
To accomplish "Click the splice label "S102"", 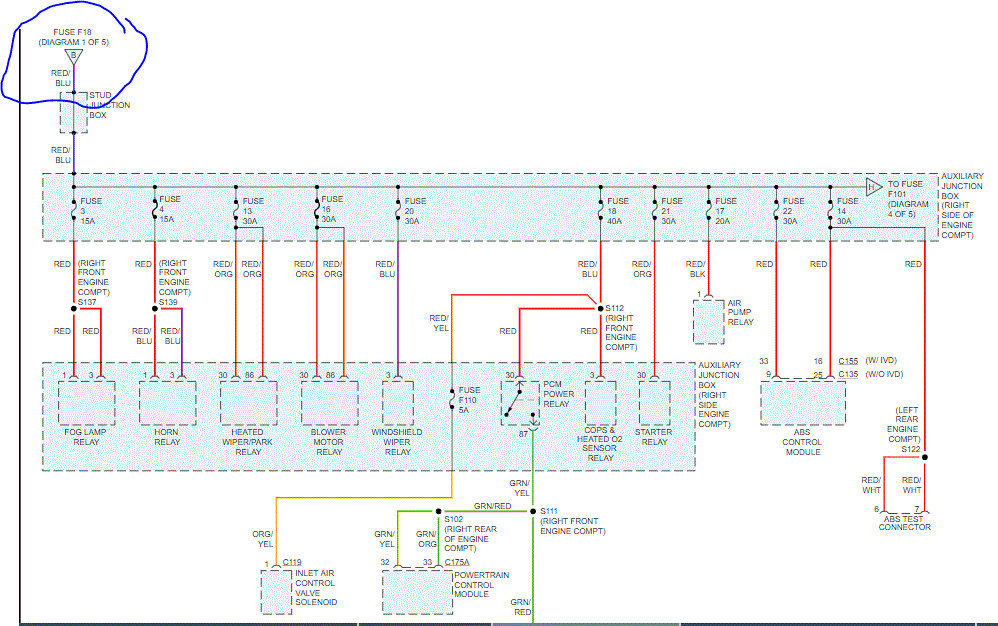I will click(454, 519).
